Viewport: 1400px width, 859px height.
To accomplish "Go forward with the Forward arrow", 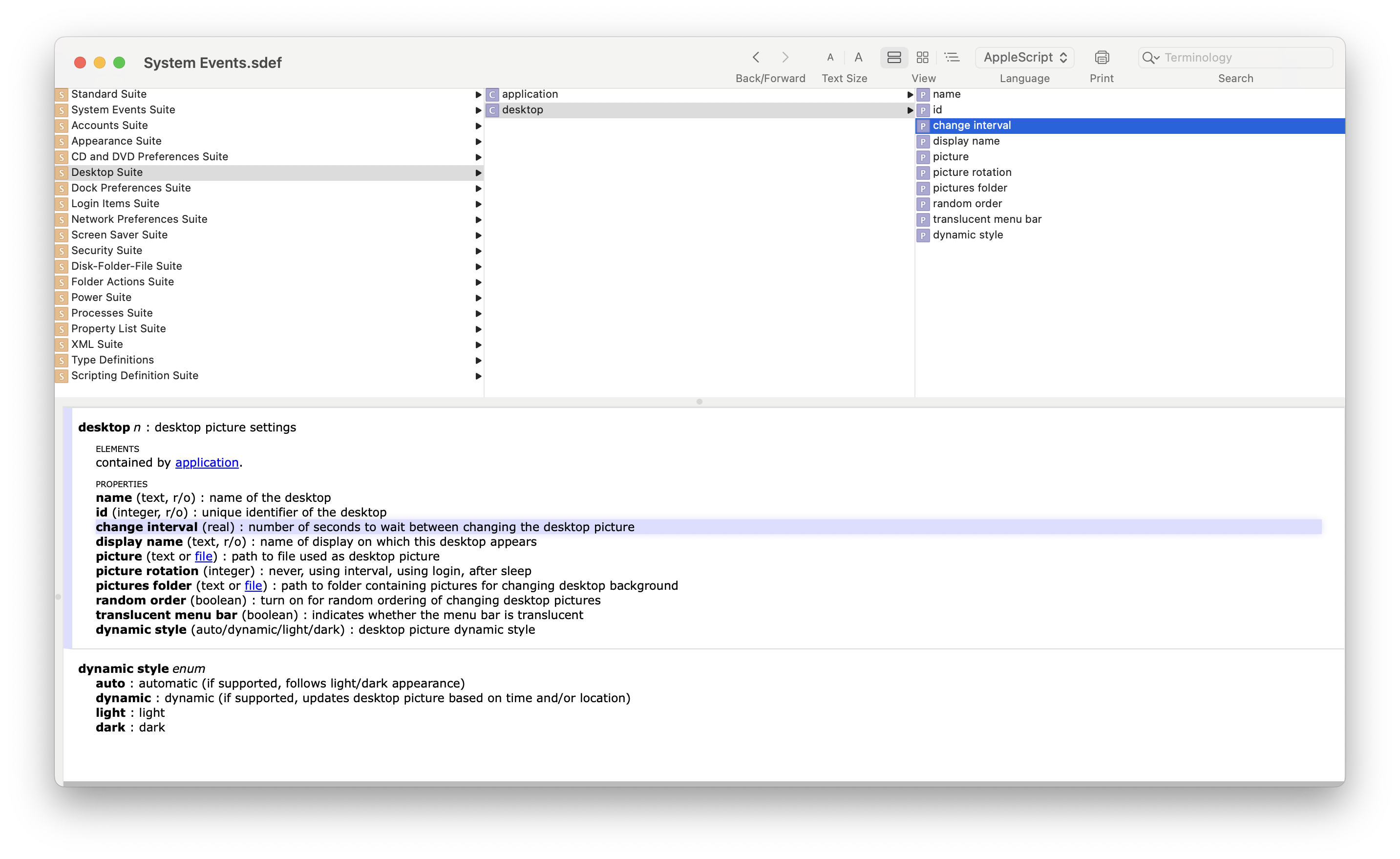I will point(785,58).
